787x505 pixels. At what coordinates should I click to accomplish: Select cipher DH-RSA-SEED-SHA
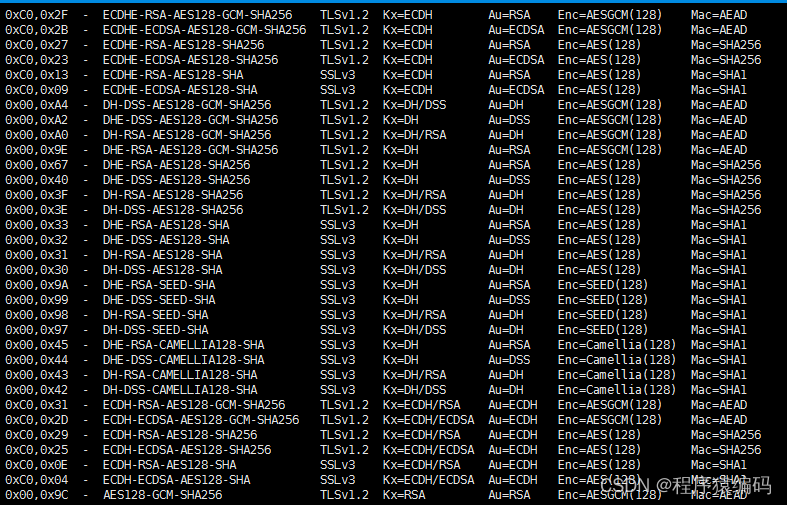coord(155,315)
